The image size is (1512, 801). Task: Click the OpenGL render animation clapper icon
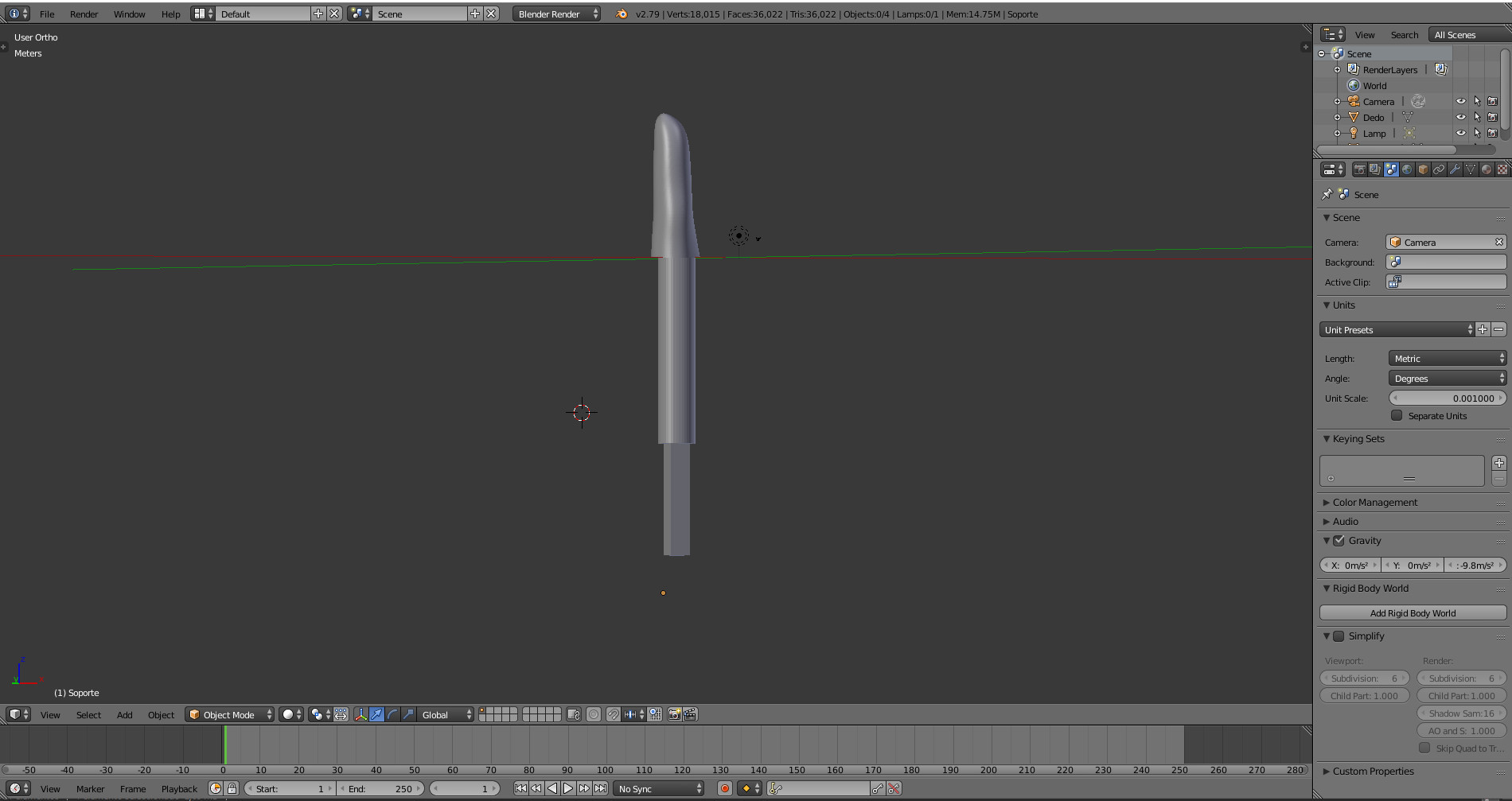(x=691, y=714)
